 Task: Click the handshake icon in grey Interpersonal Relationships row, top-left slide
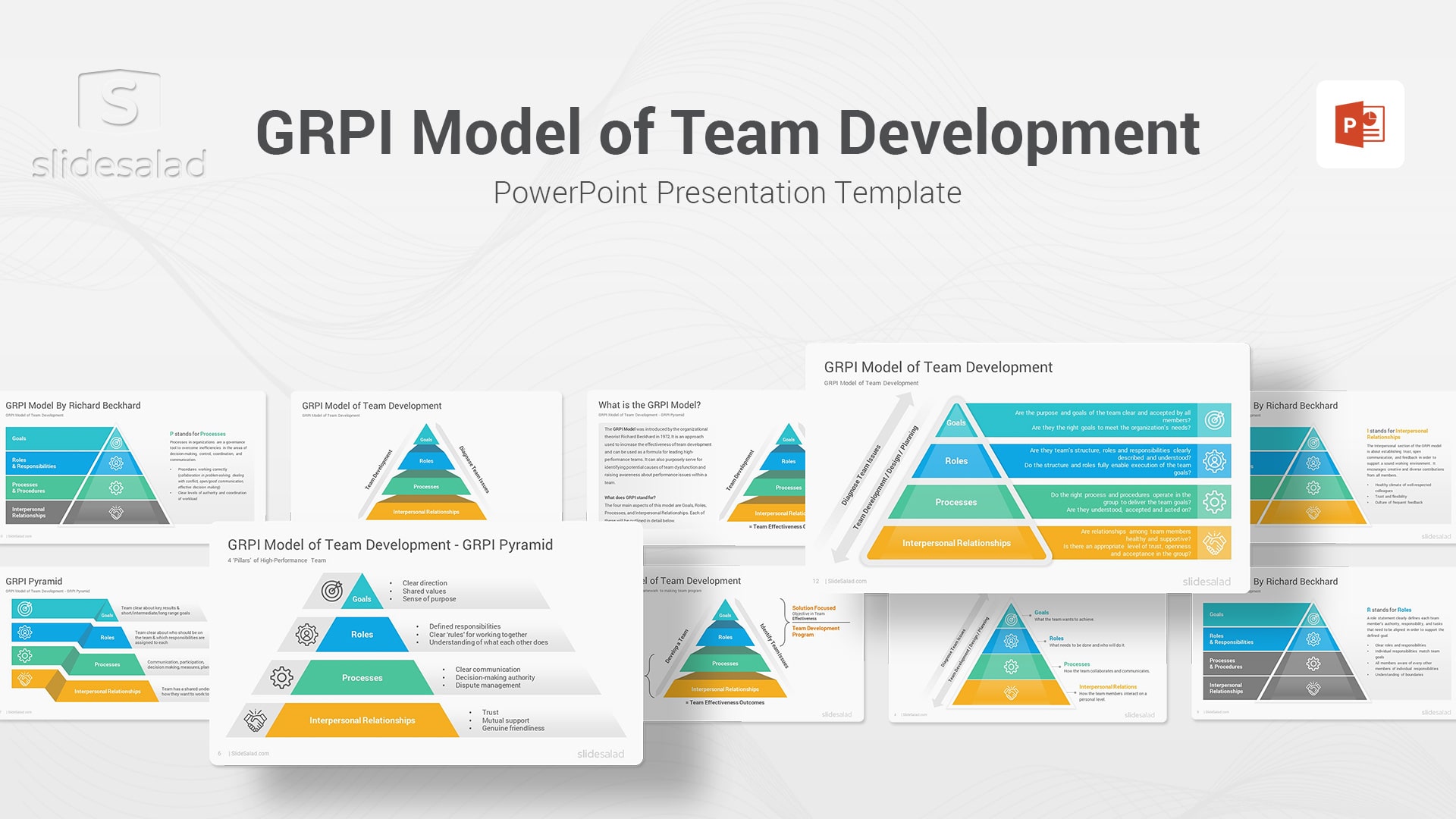(116, 513)
